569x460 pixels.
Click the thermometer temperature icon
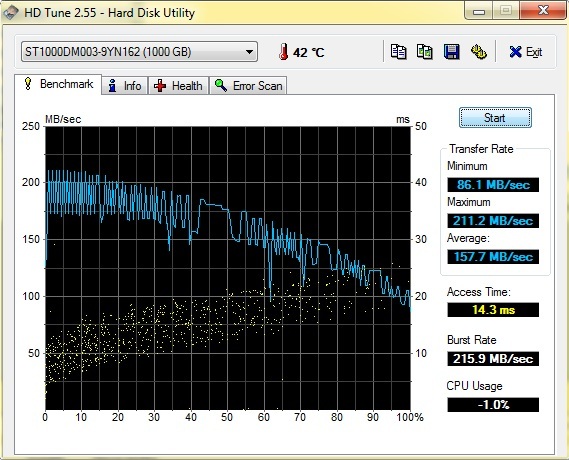(283, 52)
